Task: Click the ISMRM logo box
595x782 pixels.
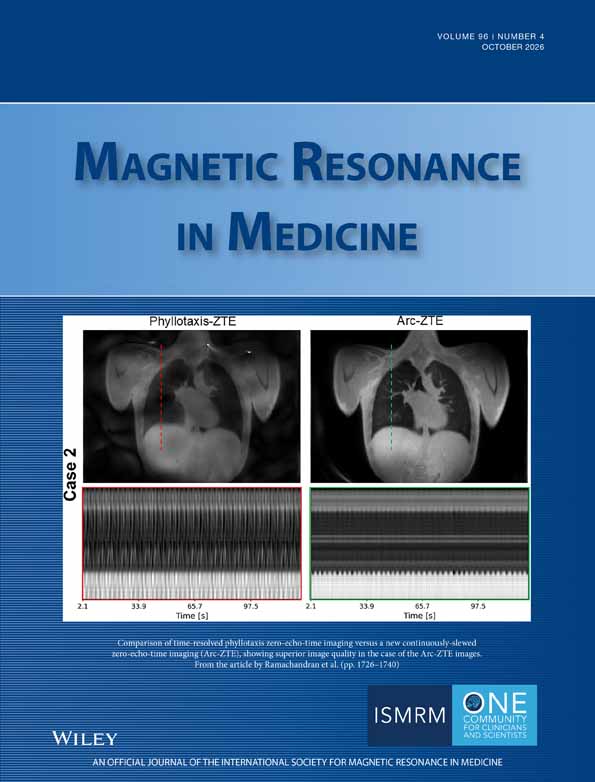Action: [409, 715]
